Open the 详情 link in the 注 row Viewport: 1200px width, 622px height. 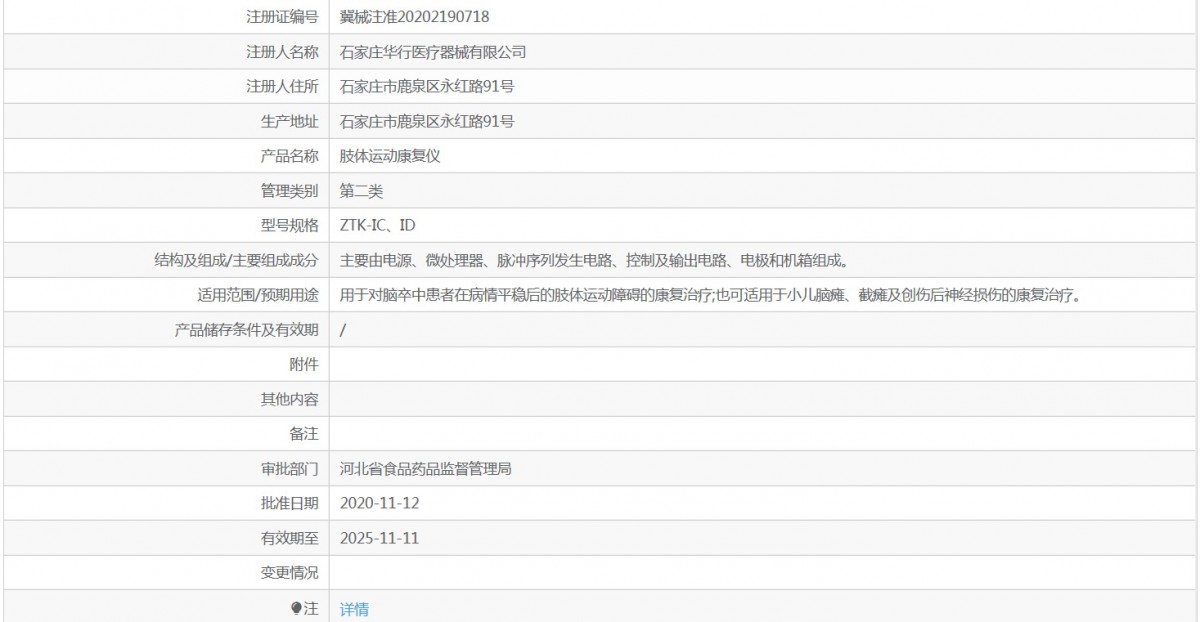pyautogui.click(x=354, y=608)
